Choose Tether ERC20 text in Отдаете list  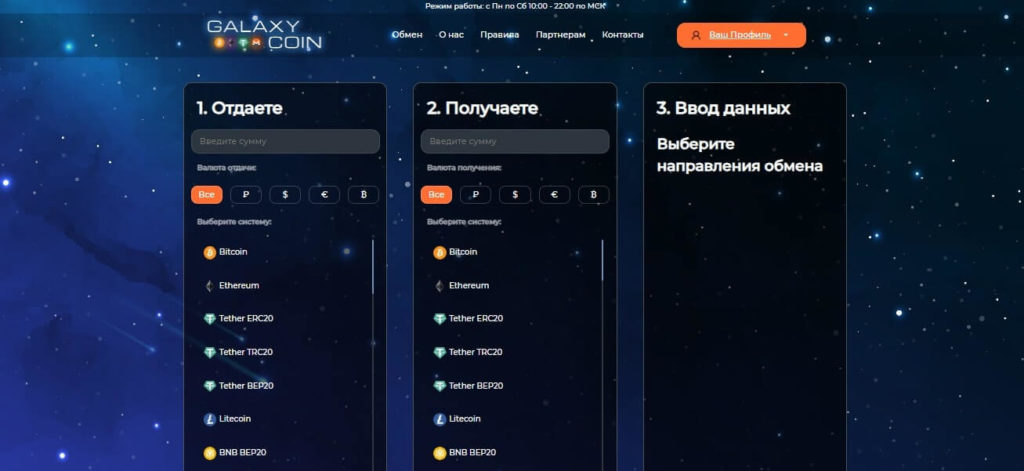pyautogui.click(x=246, y=318)
